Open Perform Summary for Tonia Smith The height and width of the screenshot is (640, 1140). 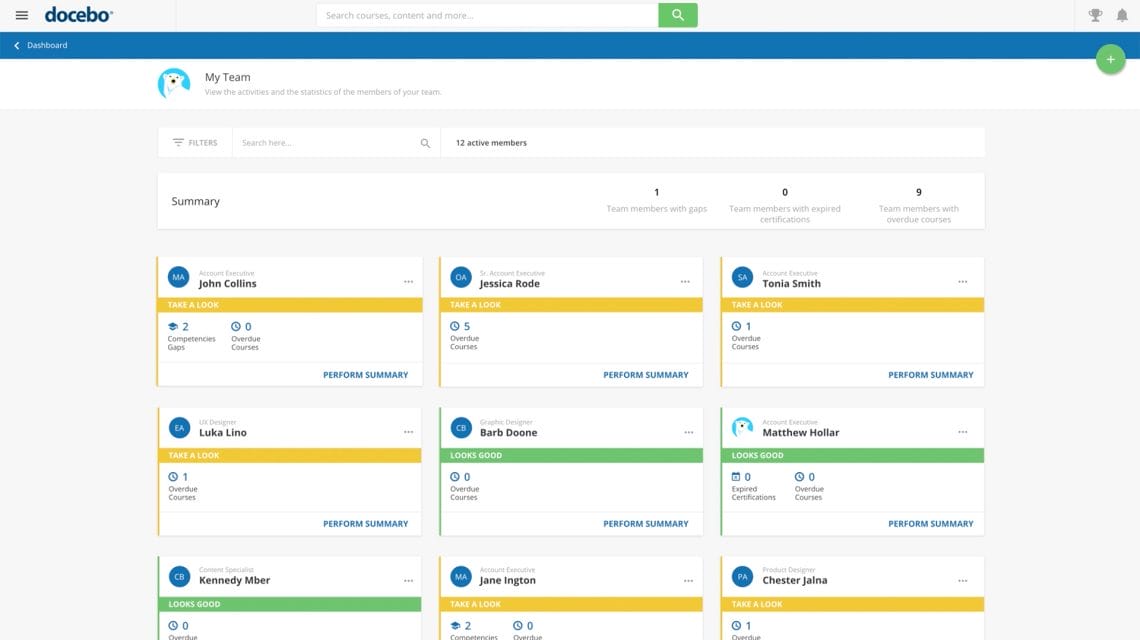coord(931,375)
